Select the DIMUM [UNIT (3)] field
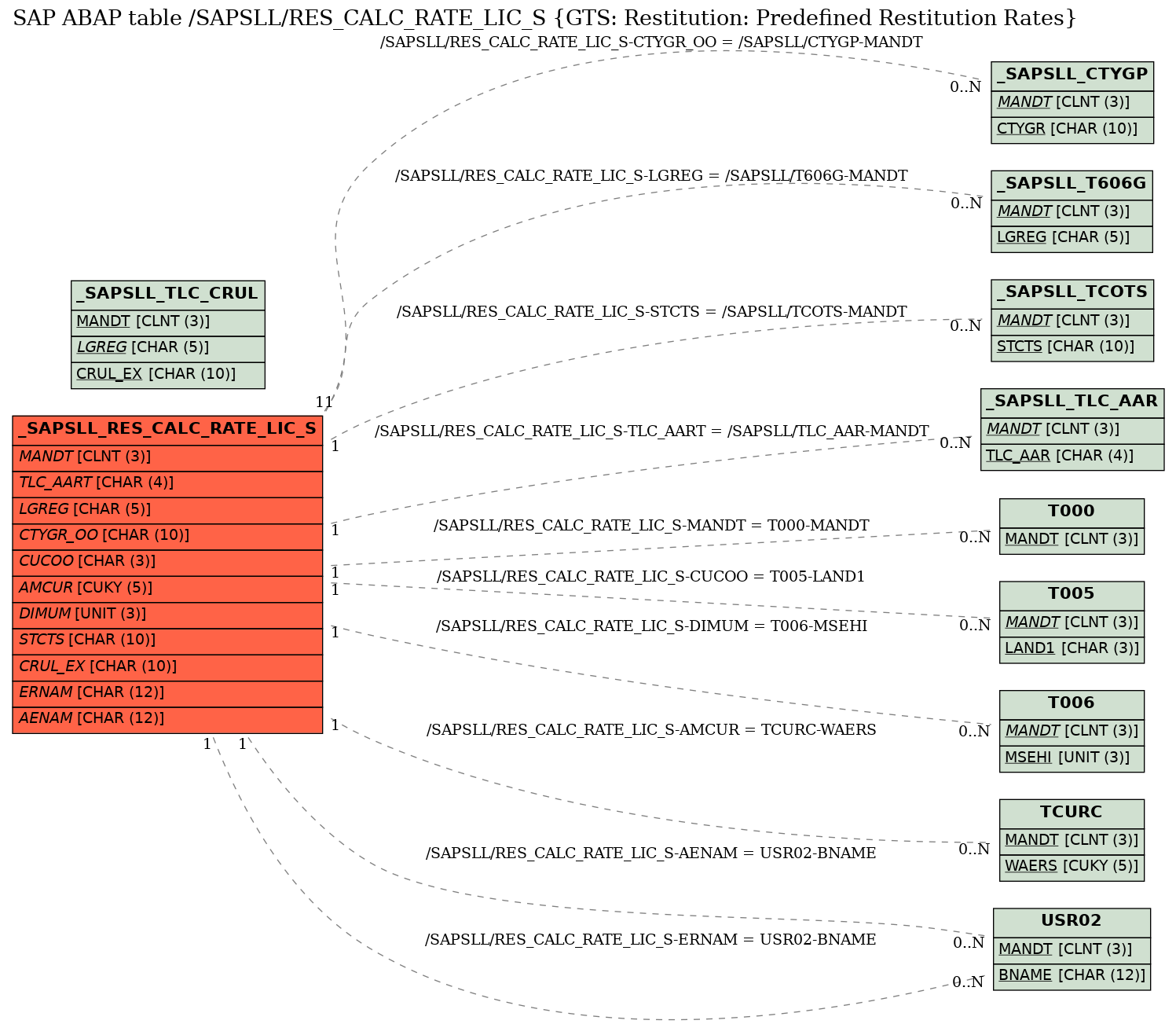The image size is (1176, 1024). click(167, 615)
